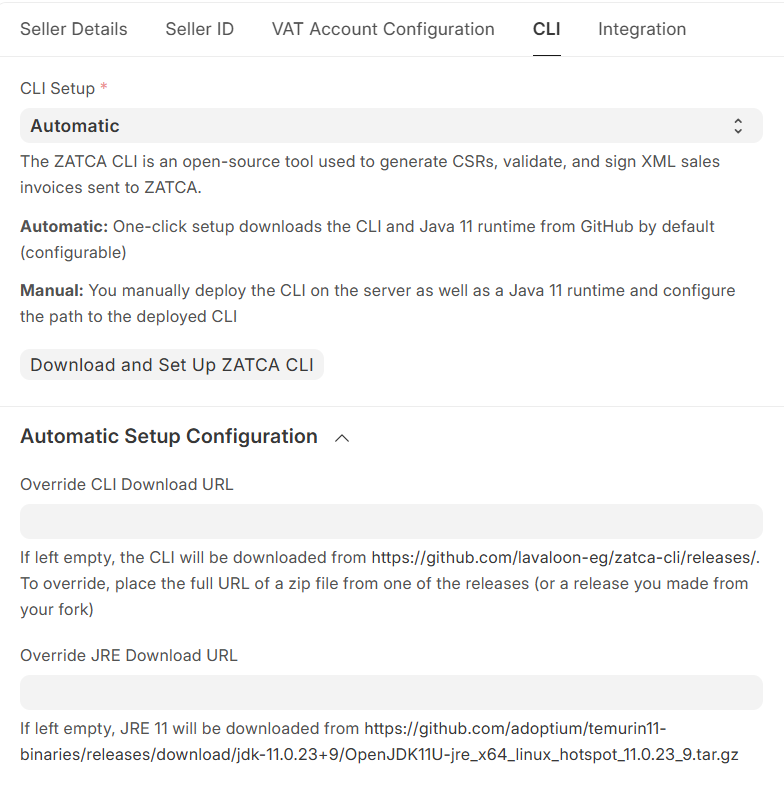
Task: Focus the Override JRE Download URL field
Action: point(391,693)
